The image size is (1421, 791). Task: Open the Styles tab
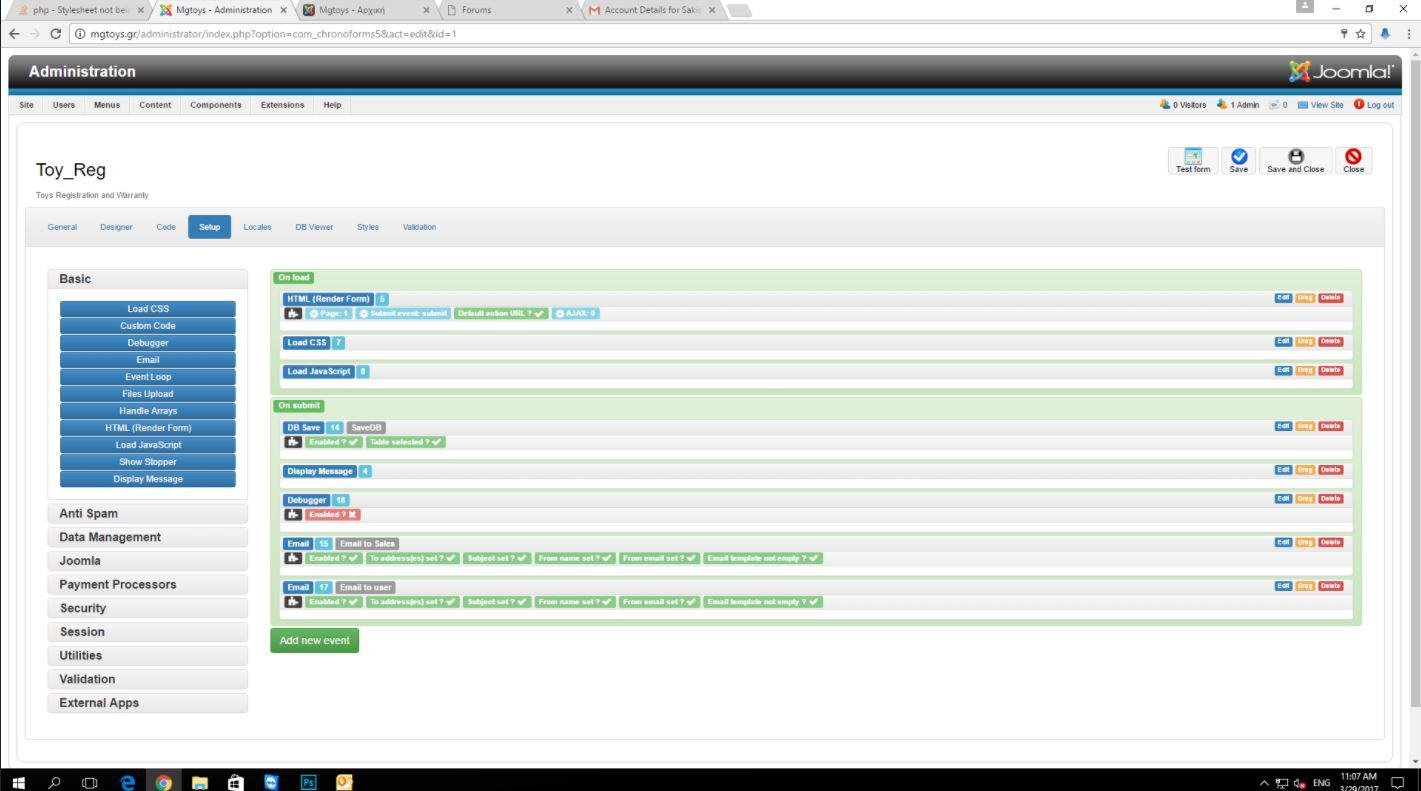point(368,227)
